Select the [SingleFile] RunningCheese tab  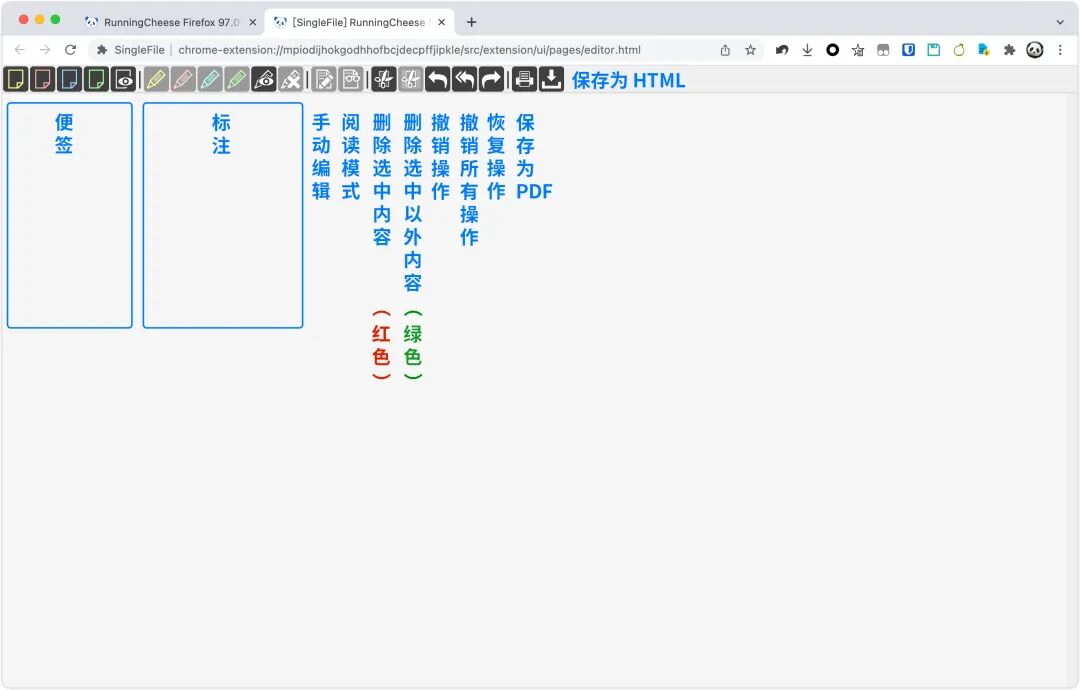coord(359,22)
